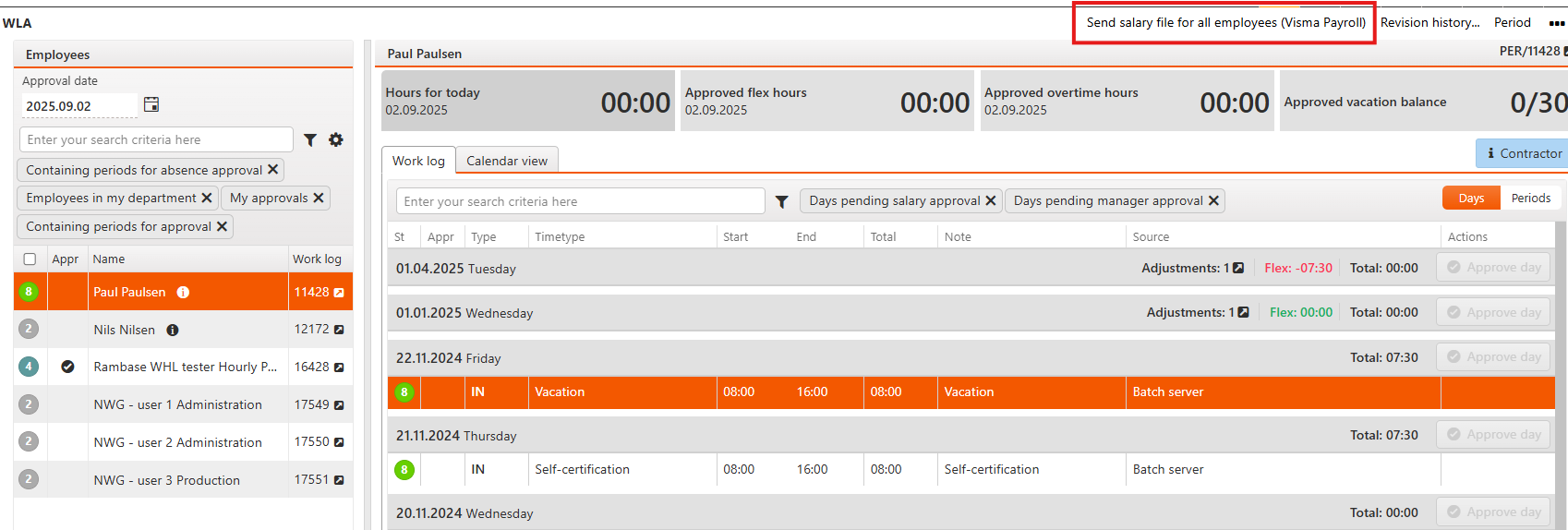Click the employee list filter funnel icon
This screenshot has width=1568, height=530.
pos(310,140)
